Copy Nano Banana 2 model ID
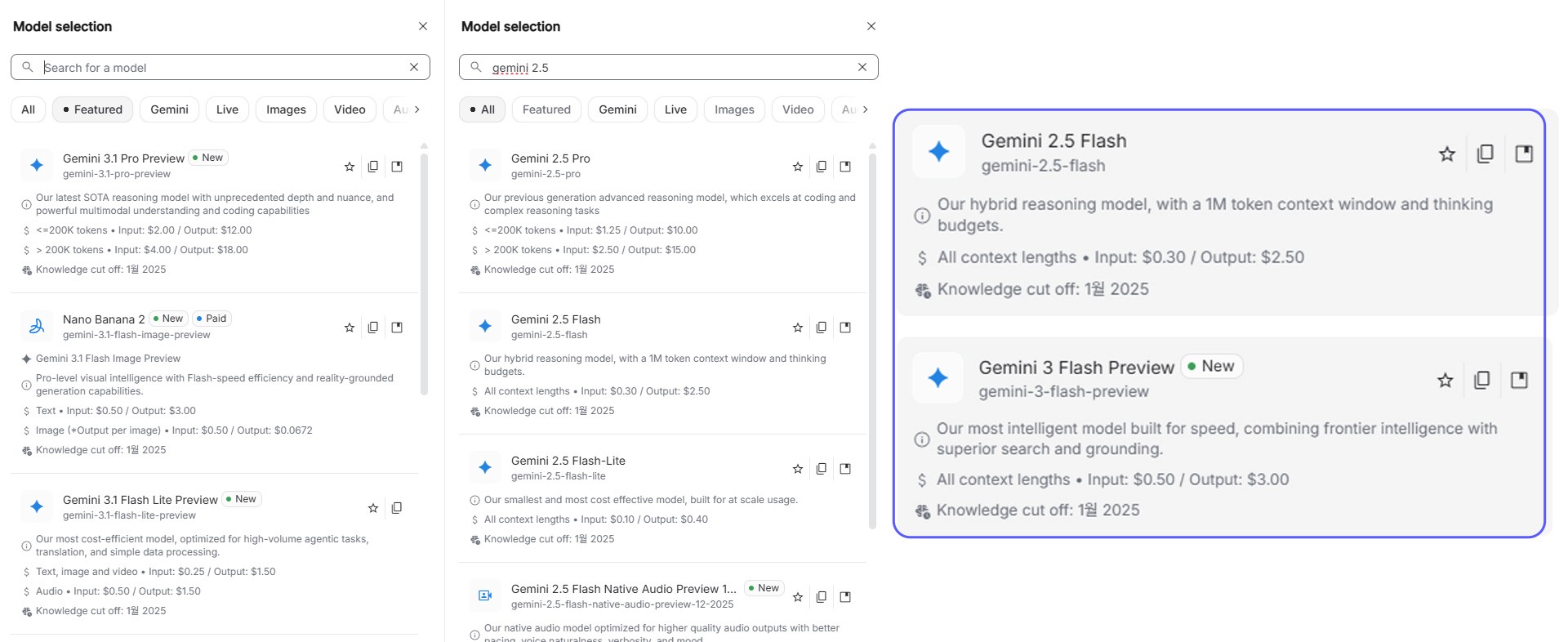 click(x=373, y=328)
